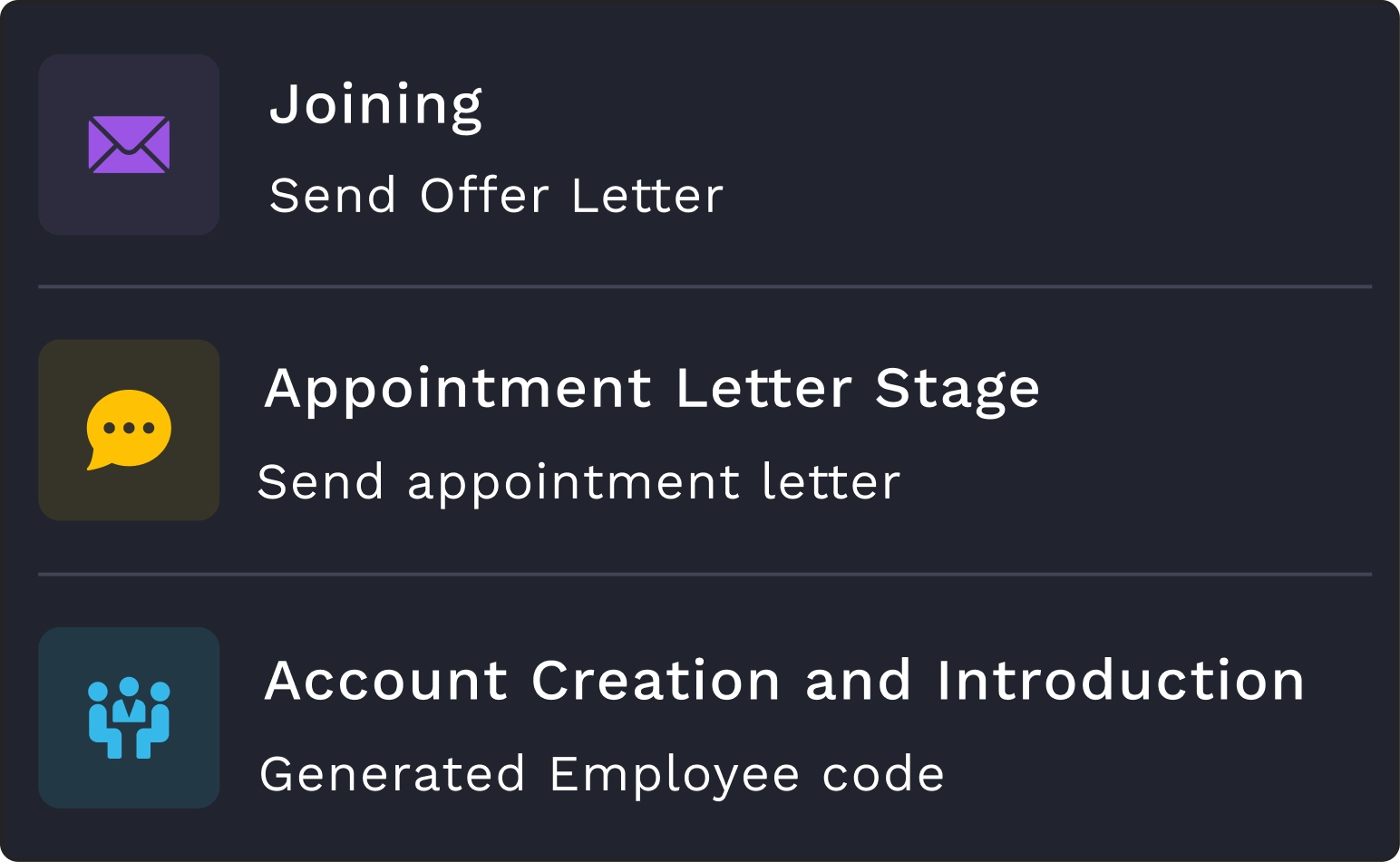1400x862 pixels.
Task: Click the divider line below the Joining row
Action: (x=705, y=286)
